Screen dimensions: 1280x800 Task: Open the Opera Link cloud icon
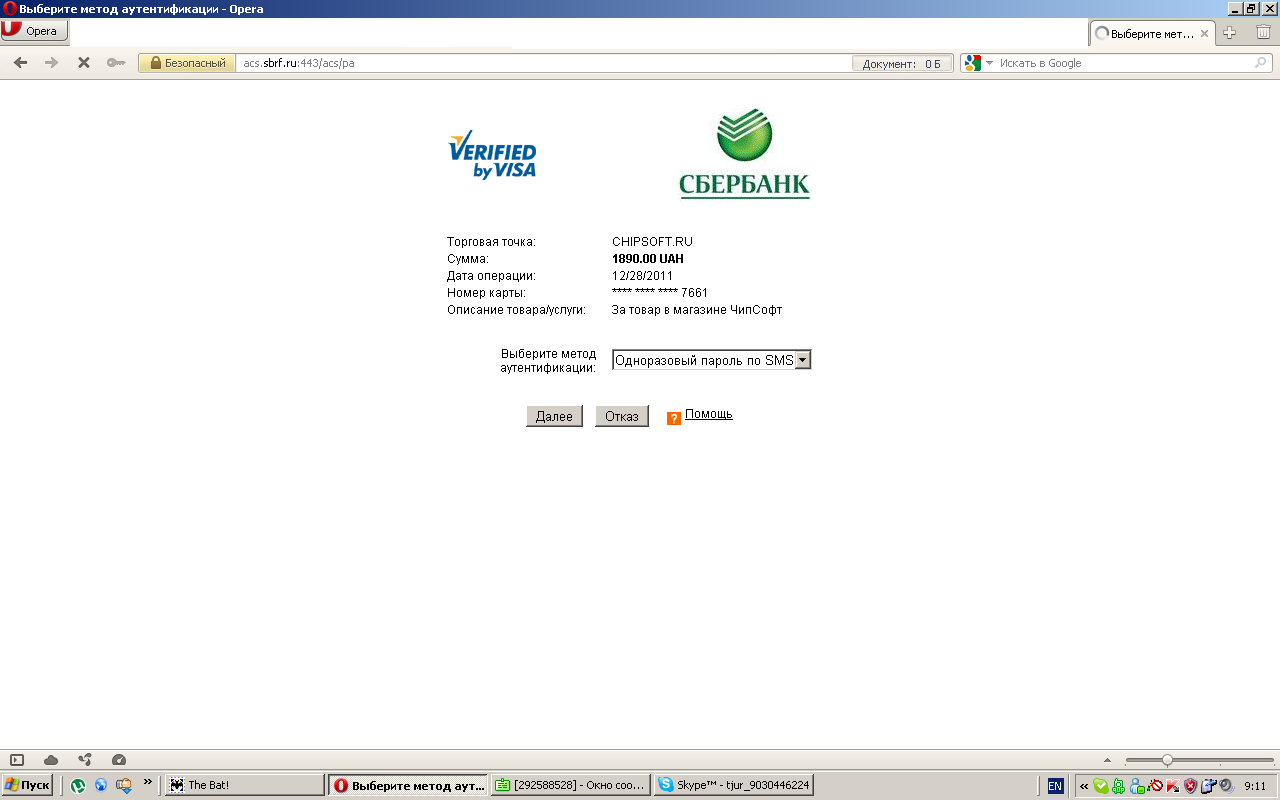[51, 760]
